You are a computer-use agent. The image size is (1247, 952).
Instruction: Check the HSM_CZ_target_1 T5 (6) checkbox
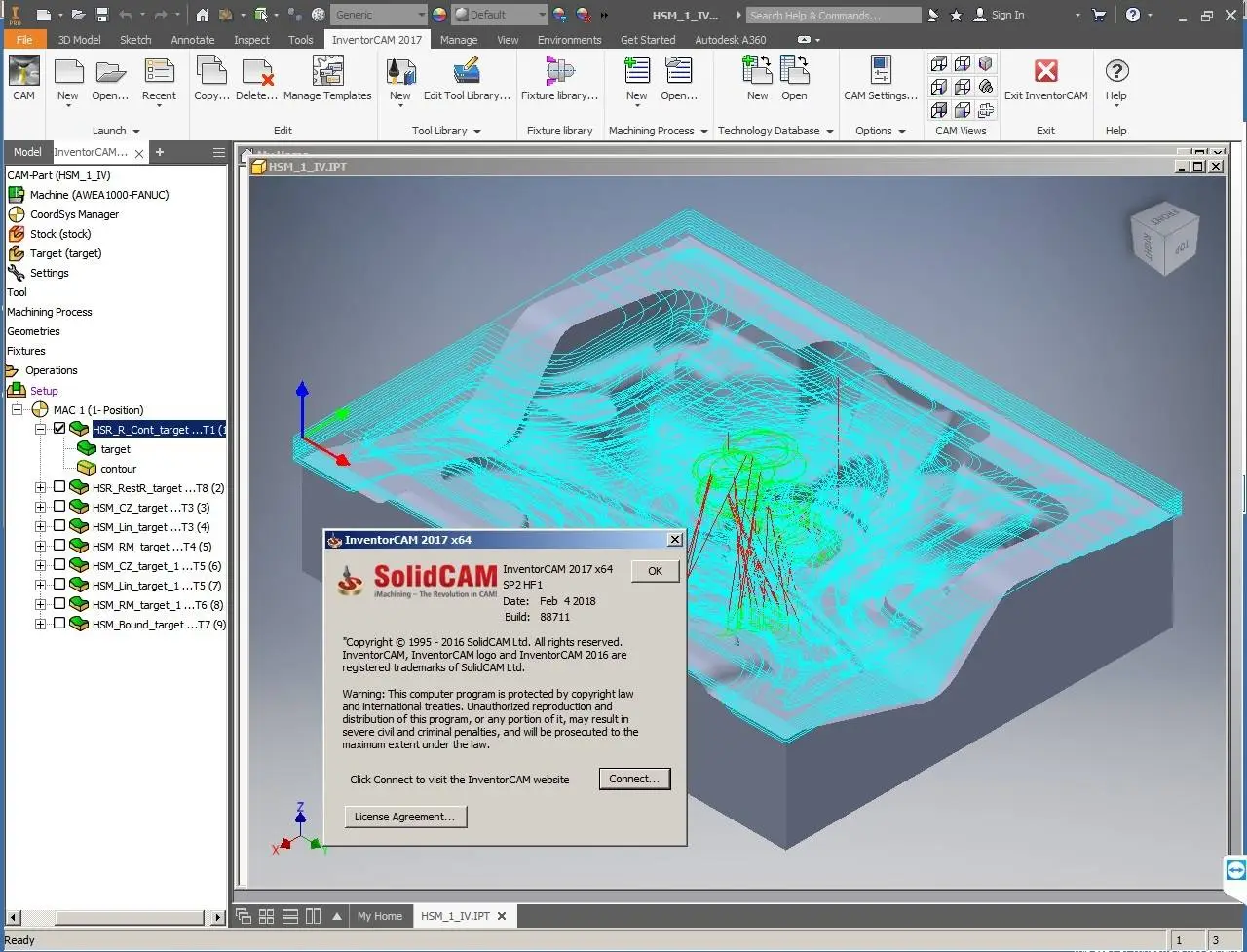[x=59, y=564]
